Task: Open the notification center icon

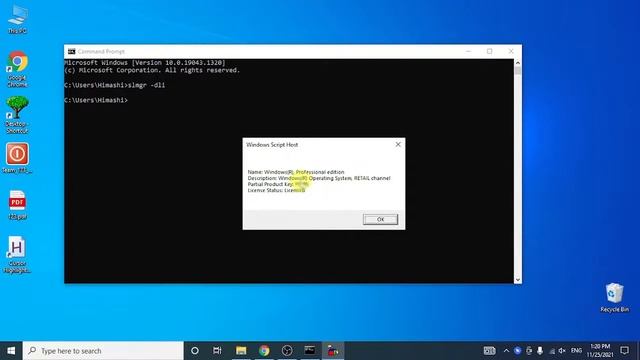Action: tap(624, 351)
